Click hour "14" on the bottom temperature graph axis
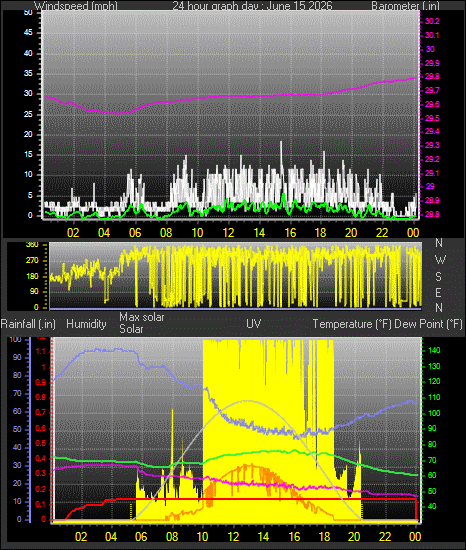This screenshot has width=466, height=550. pos(263,537)
